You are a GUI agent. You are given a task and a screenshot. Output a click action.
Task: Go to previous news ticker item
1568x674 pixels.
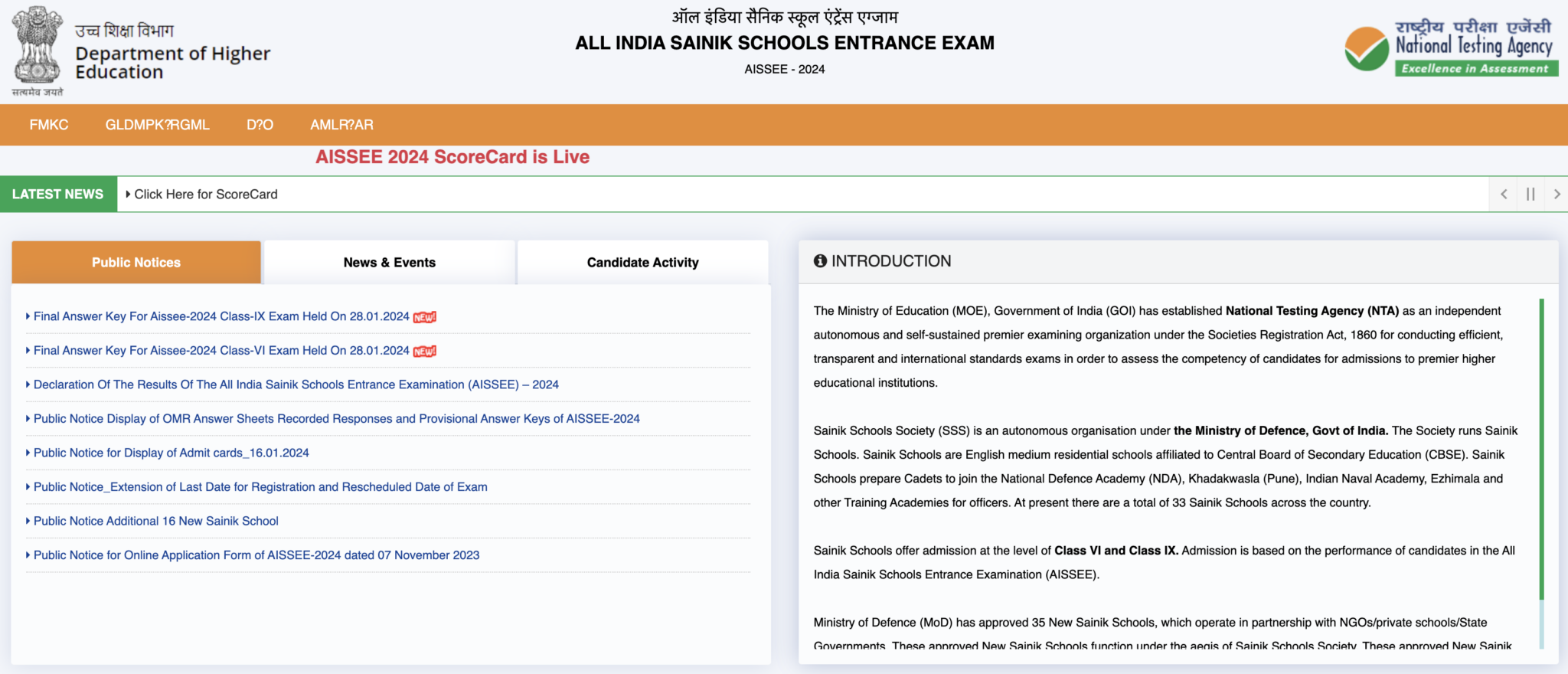[1504, 195]
